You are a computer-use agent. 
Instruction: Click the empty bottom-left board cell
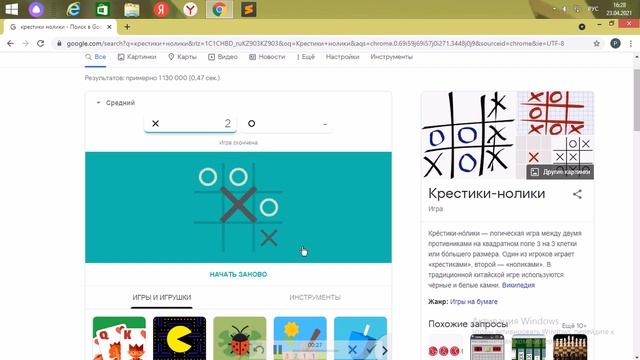[208, 238]
